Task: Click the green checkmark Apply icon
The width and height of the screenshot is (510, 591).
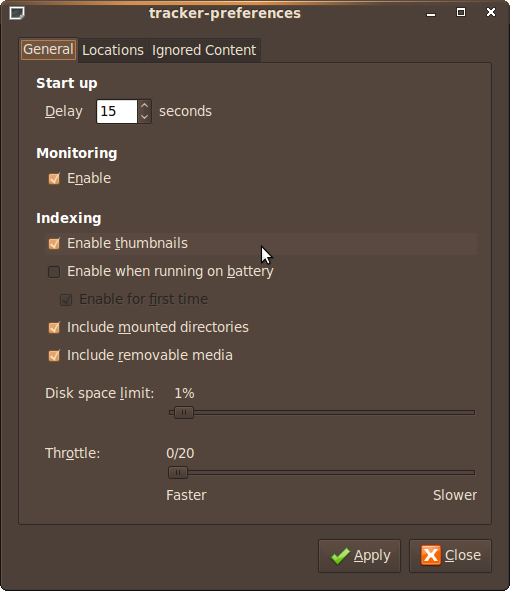Action: point(340,556)
